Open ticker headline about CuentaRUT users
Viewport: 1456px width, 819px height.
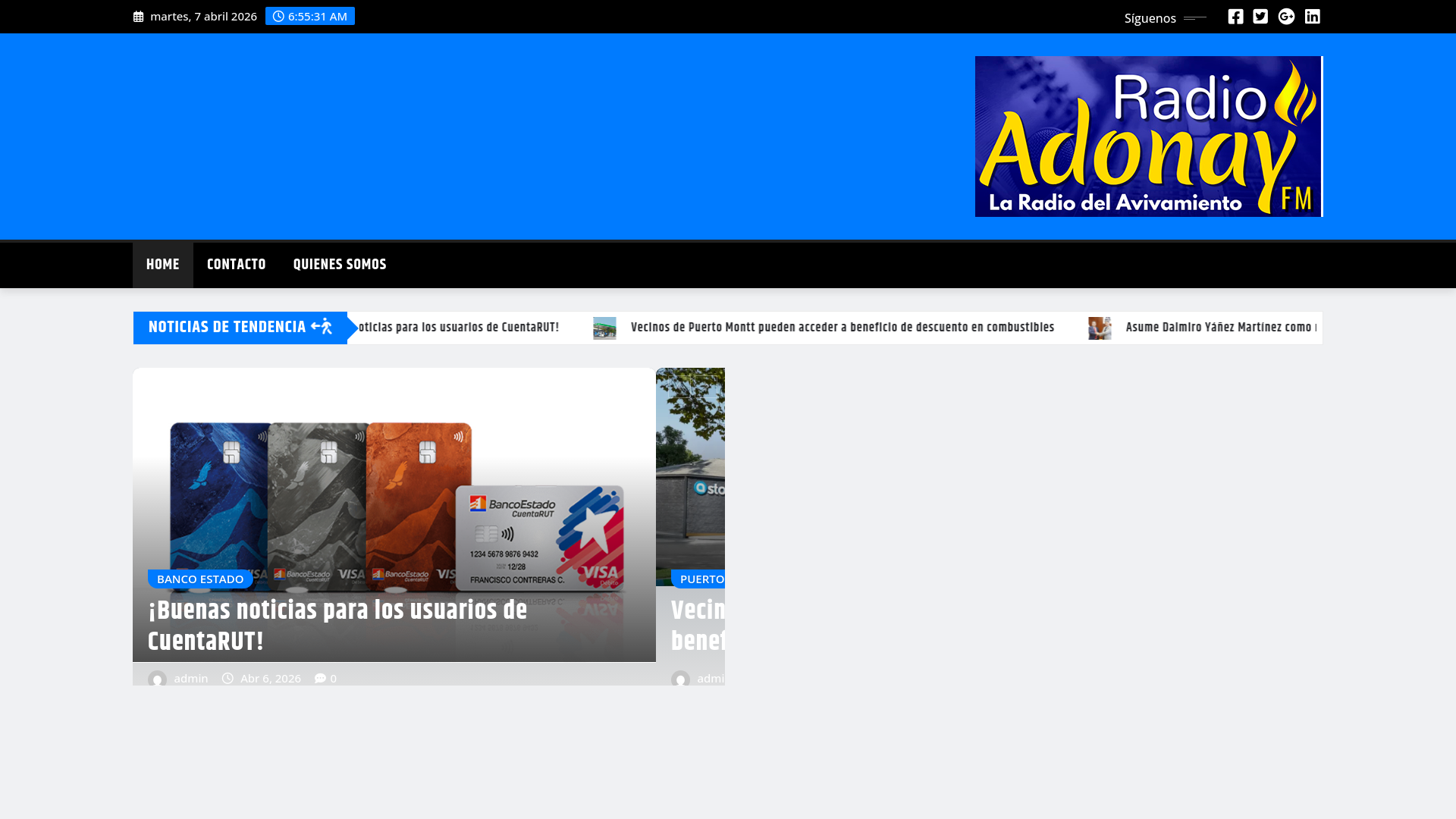pos(458,328)
